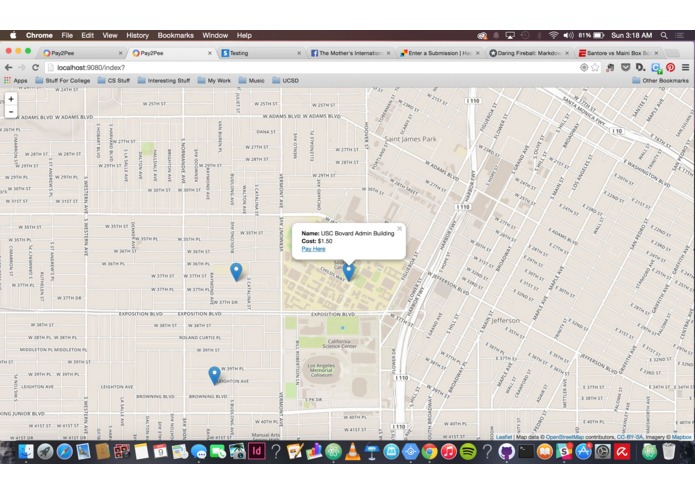Open Terminal from the Dock

click(x=526, y=452)
